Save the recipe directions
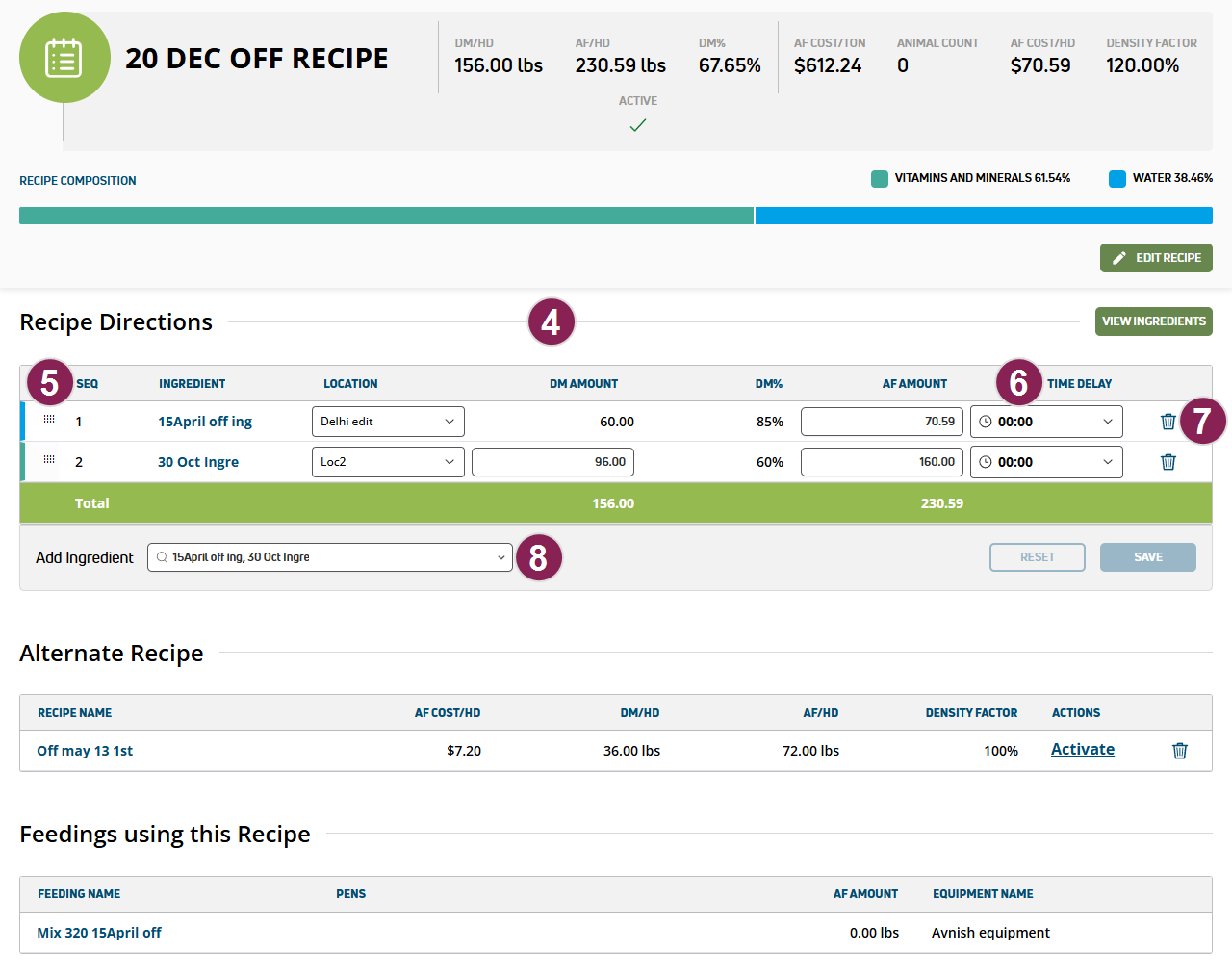1232x977 pixels. coord(1147,557)
